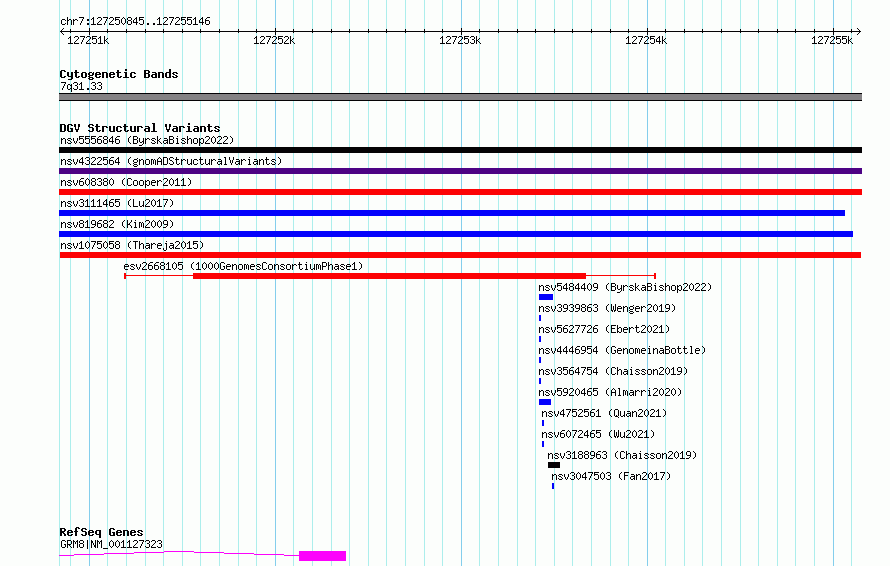Click the nsv3939863 (Wenger2019) label
The width and height of the screenshot is (890, 566).
coord(607,308)
